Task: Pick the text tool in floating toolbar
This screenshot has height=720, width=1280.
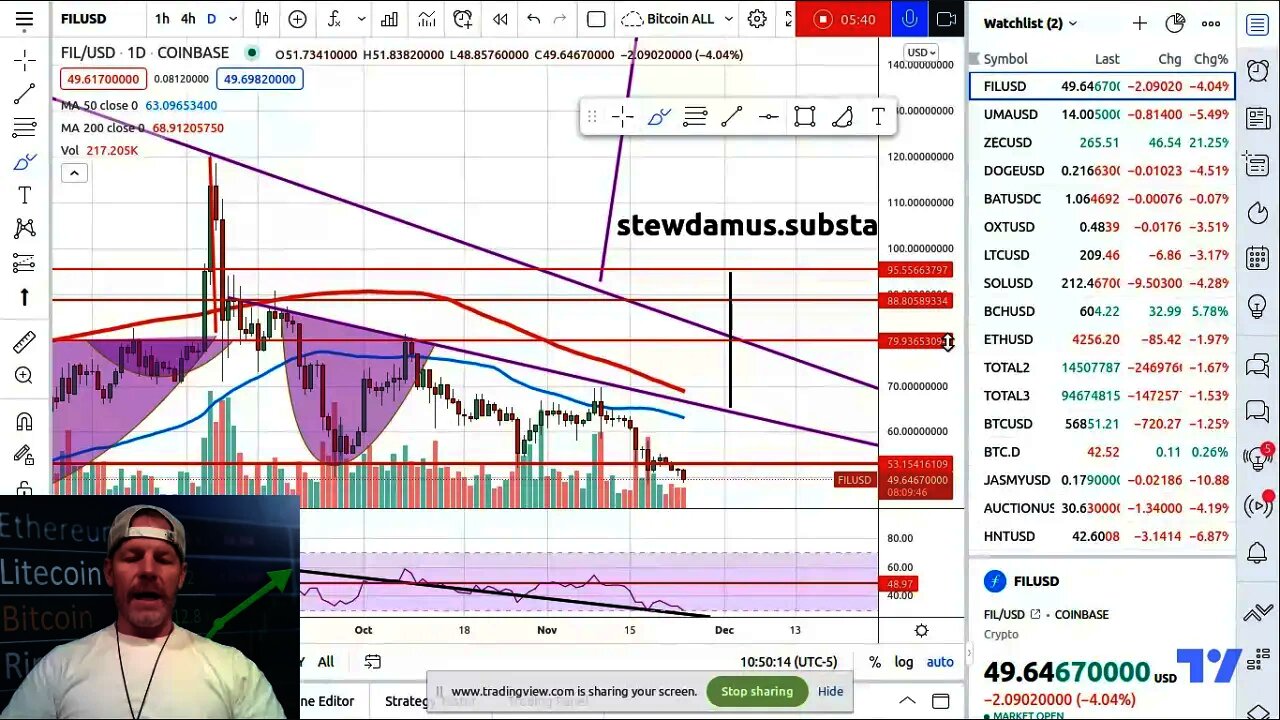Action: click(878, 117)
